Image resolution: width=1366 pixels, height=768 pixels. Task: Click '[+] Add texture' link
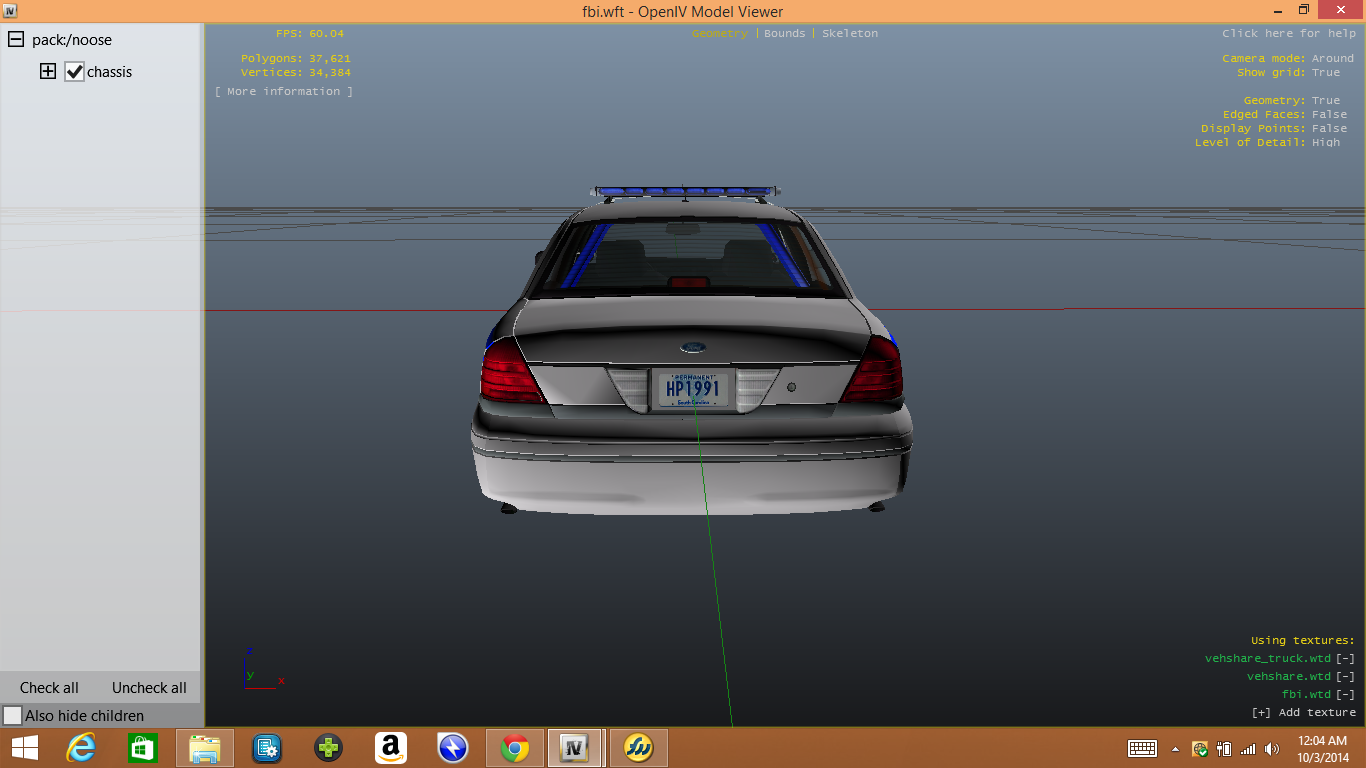[x=1303, y=713]
